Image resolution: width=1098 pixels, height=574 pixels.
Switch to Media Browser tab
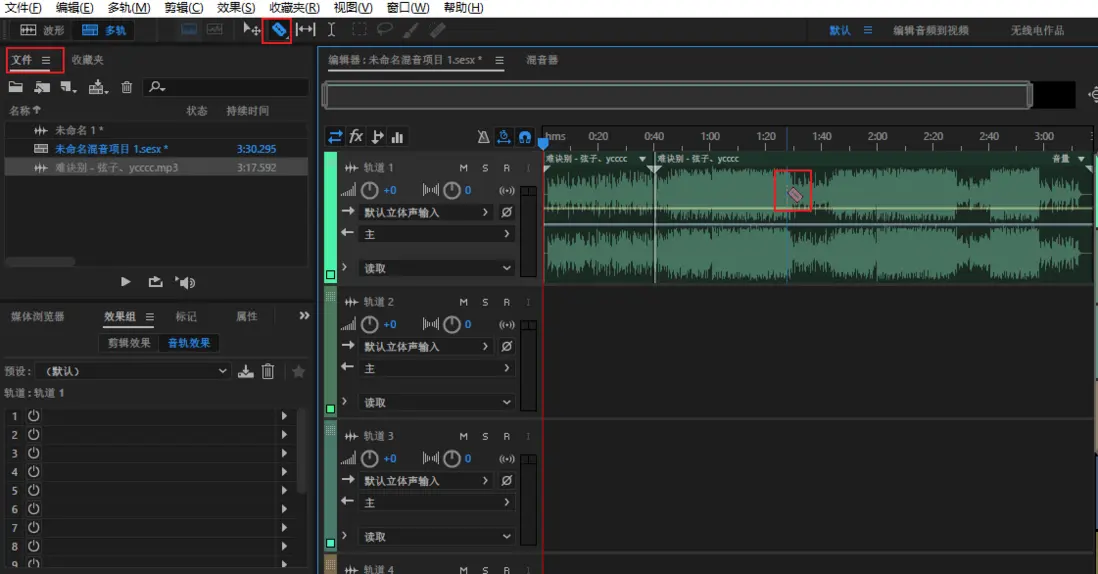[x=37, y=316]
